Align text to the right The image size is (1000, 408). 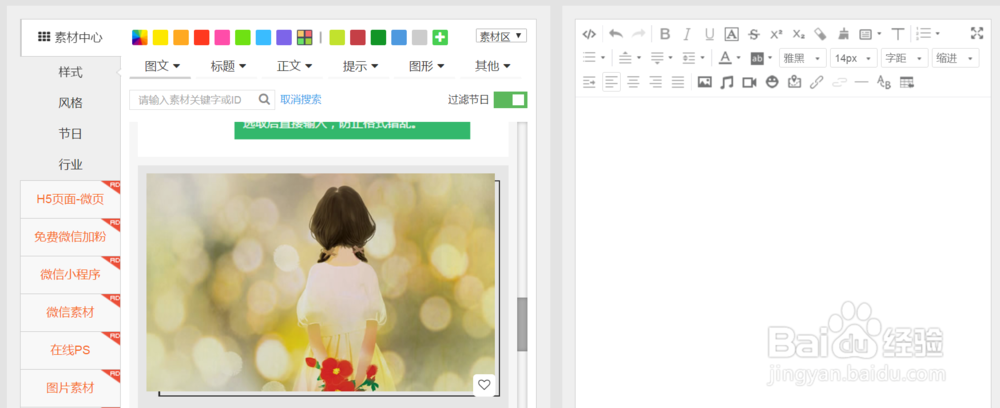point(656,82)
